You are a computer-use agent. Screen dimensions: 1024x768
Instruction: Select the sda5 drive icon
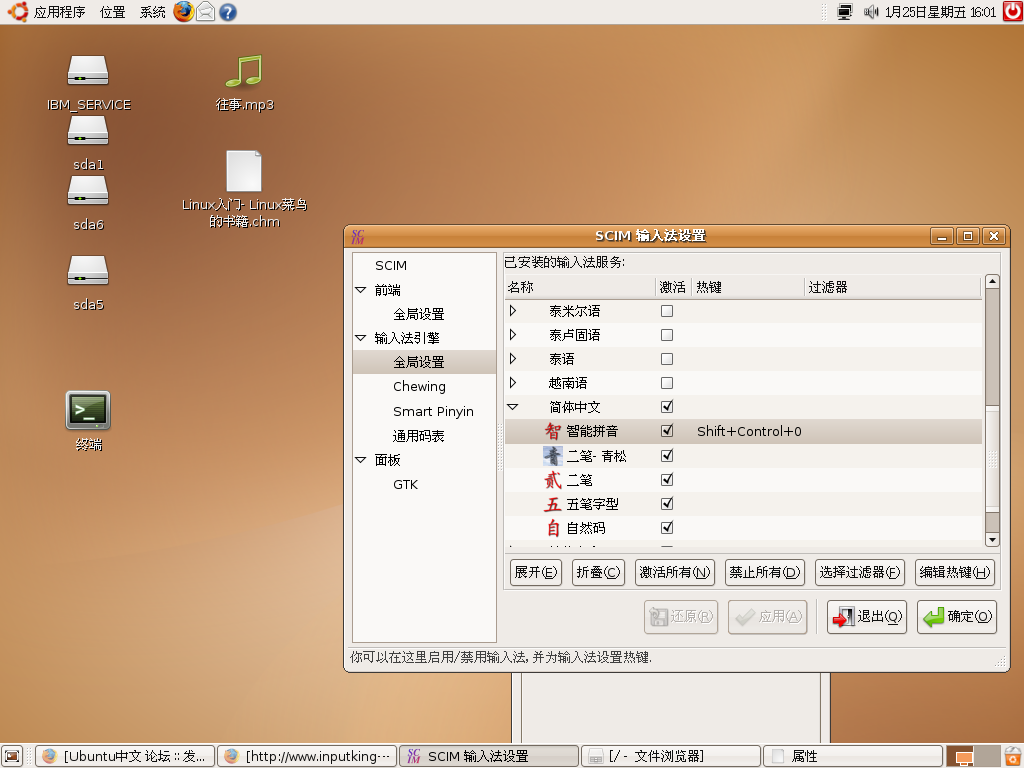tap(88, 270)
